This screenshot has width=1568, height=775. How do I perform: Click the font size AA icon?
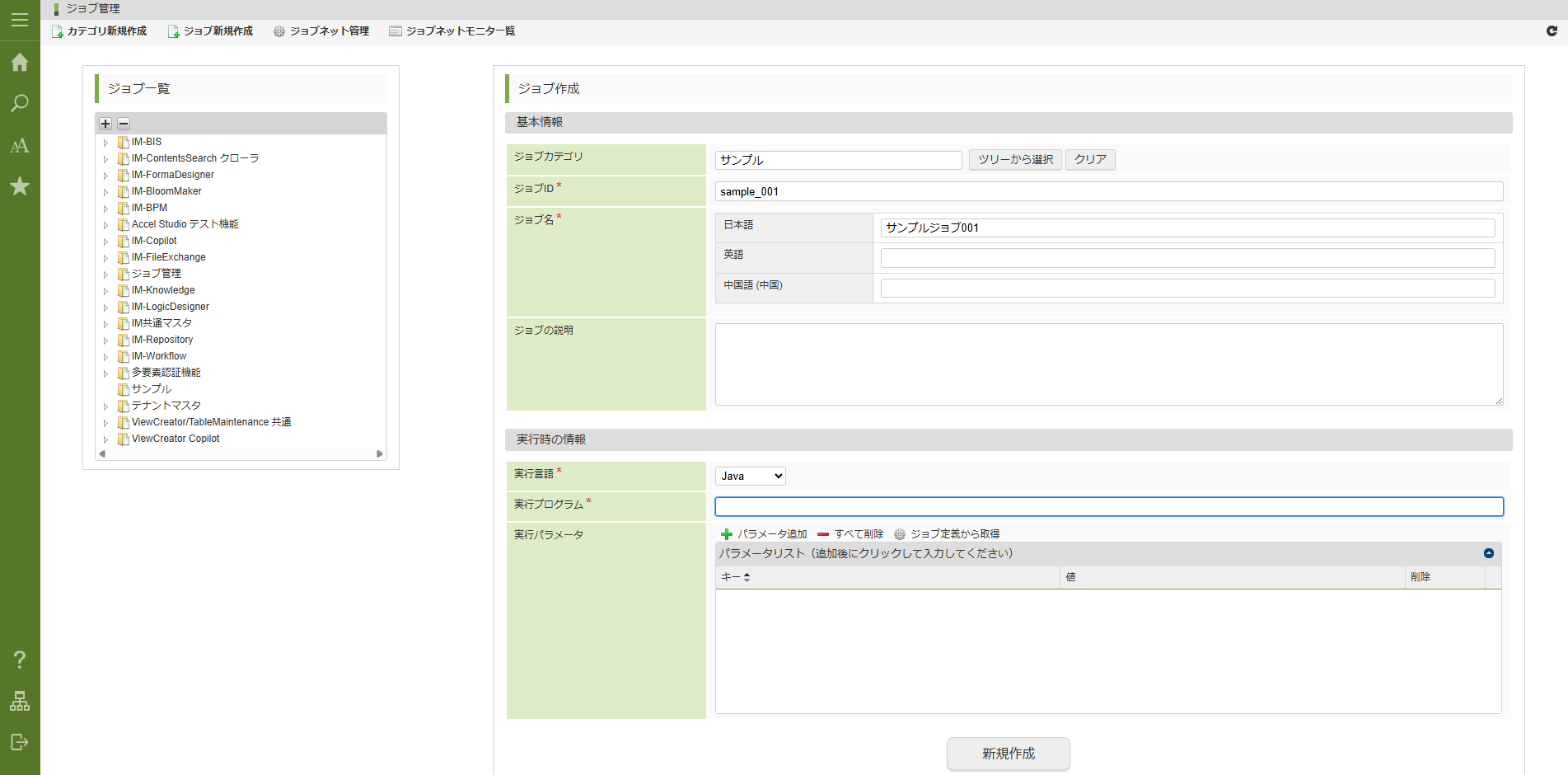(20, 146)
